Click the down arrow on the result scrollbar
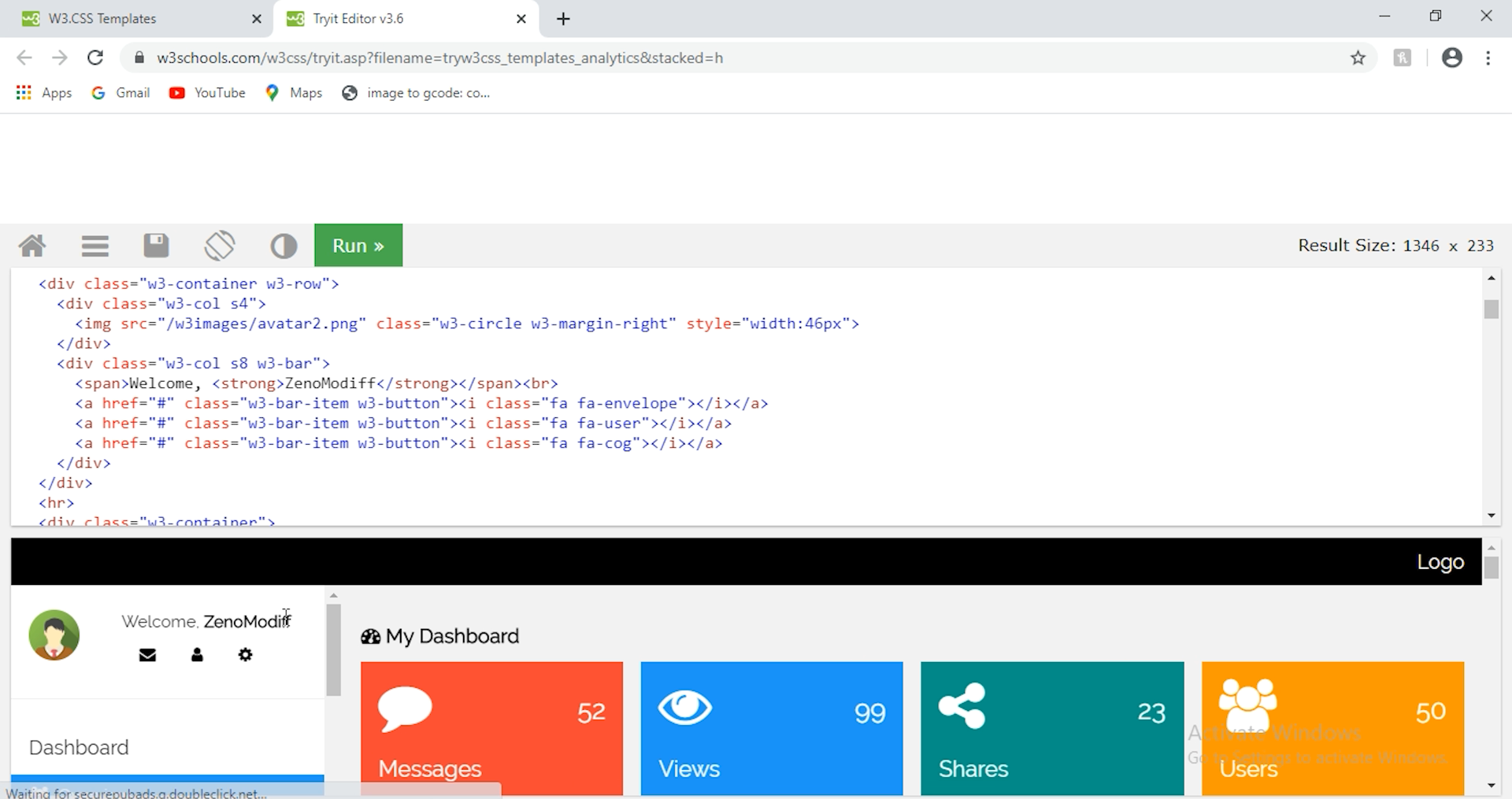Viewport: 1512px width, 799px height. tap(1491, 786)
